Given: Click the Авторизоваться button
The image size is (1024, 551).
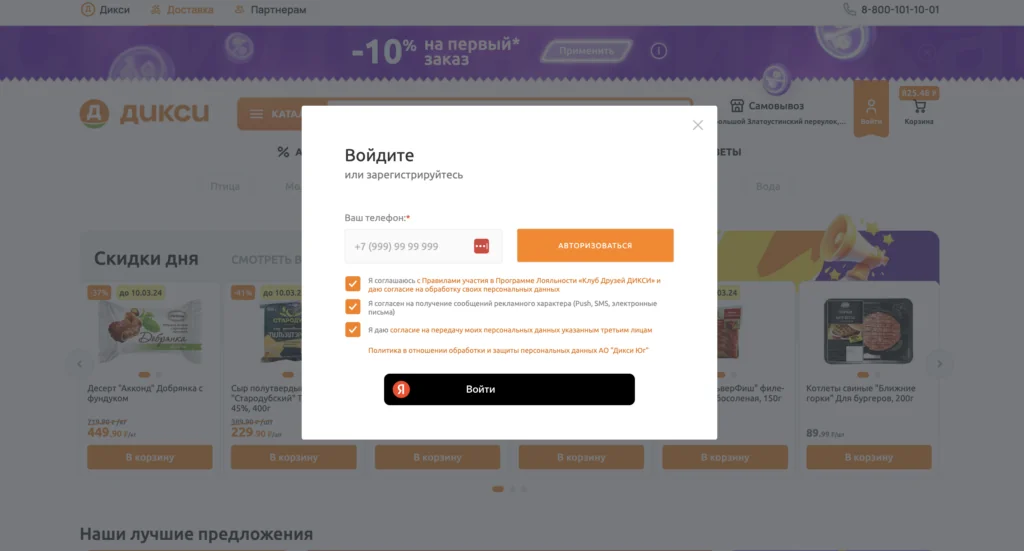Looking at the screenshot, I should [x=595, y=245].
